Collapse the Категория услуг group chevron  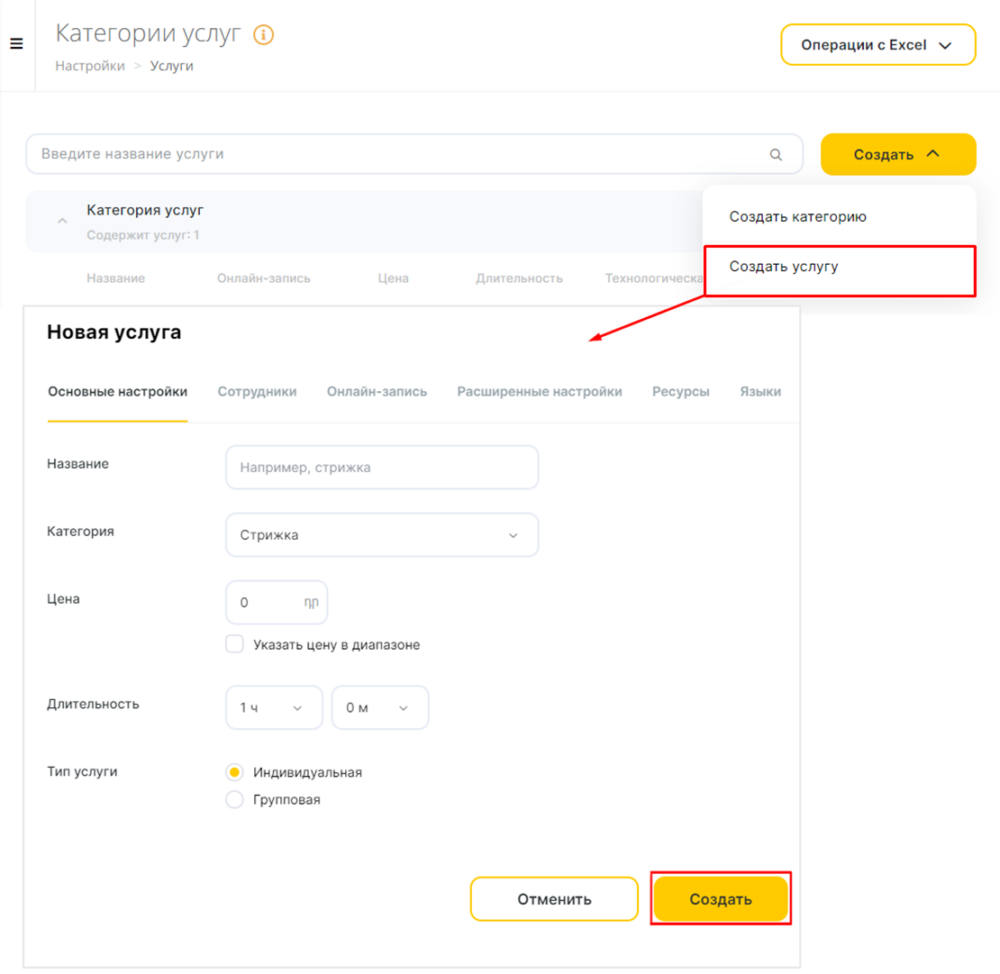click(x=62, y=221)
